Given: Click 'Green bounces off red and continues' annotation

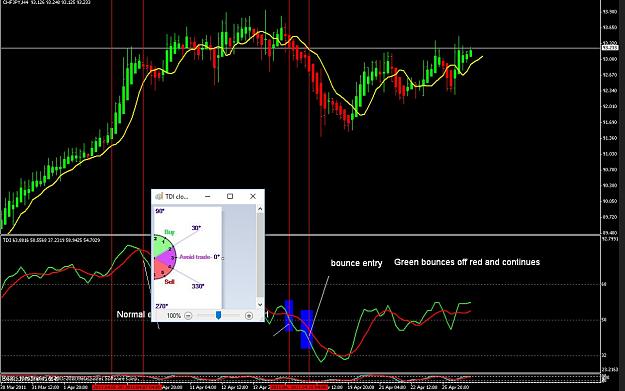Looking at the screenshot, I should click(467, 262).
